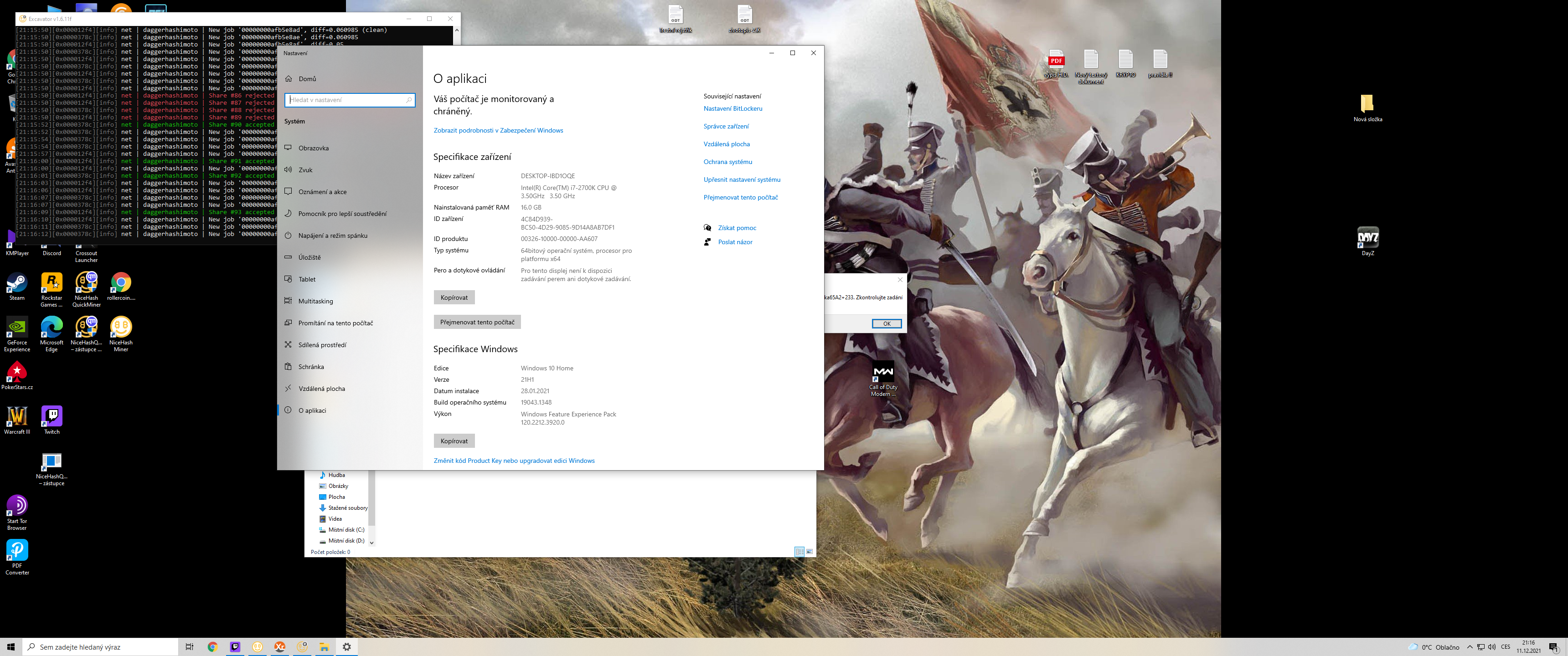The image size is (1568, 656).
Task: Select GeForce Experience desktop icon
Action: pos(17,333)
